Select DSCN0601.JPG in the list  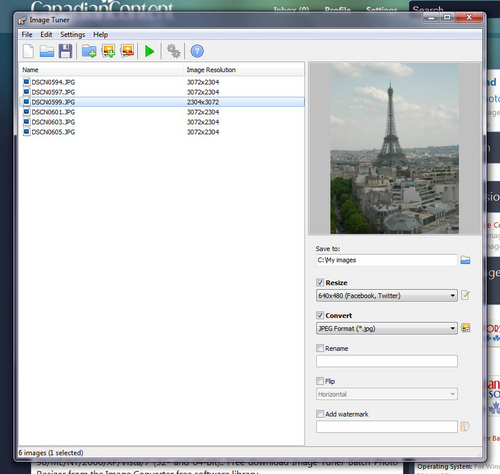coord(162,112)
